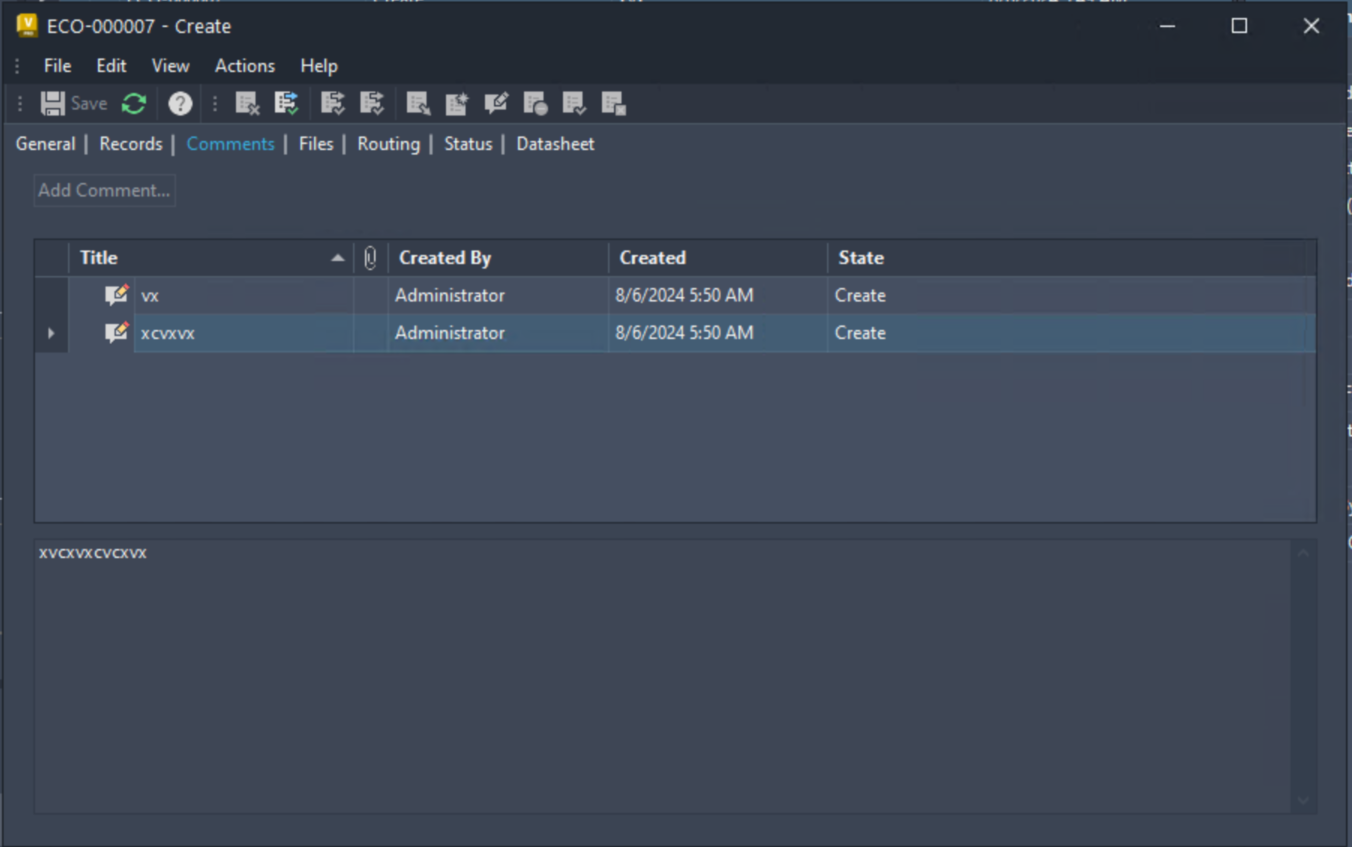Refresh the change order with the green refresh icon
Screen dimensions: 1352x847
[133, 103]
